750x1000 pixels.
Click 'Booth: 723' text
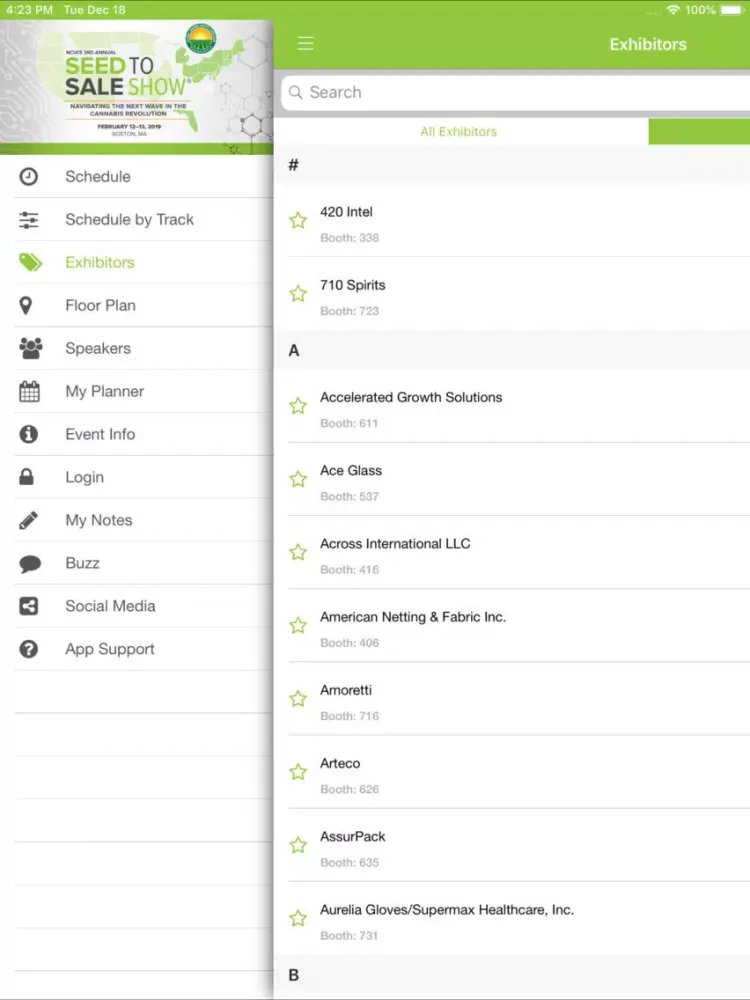(349, 311)
